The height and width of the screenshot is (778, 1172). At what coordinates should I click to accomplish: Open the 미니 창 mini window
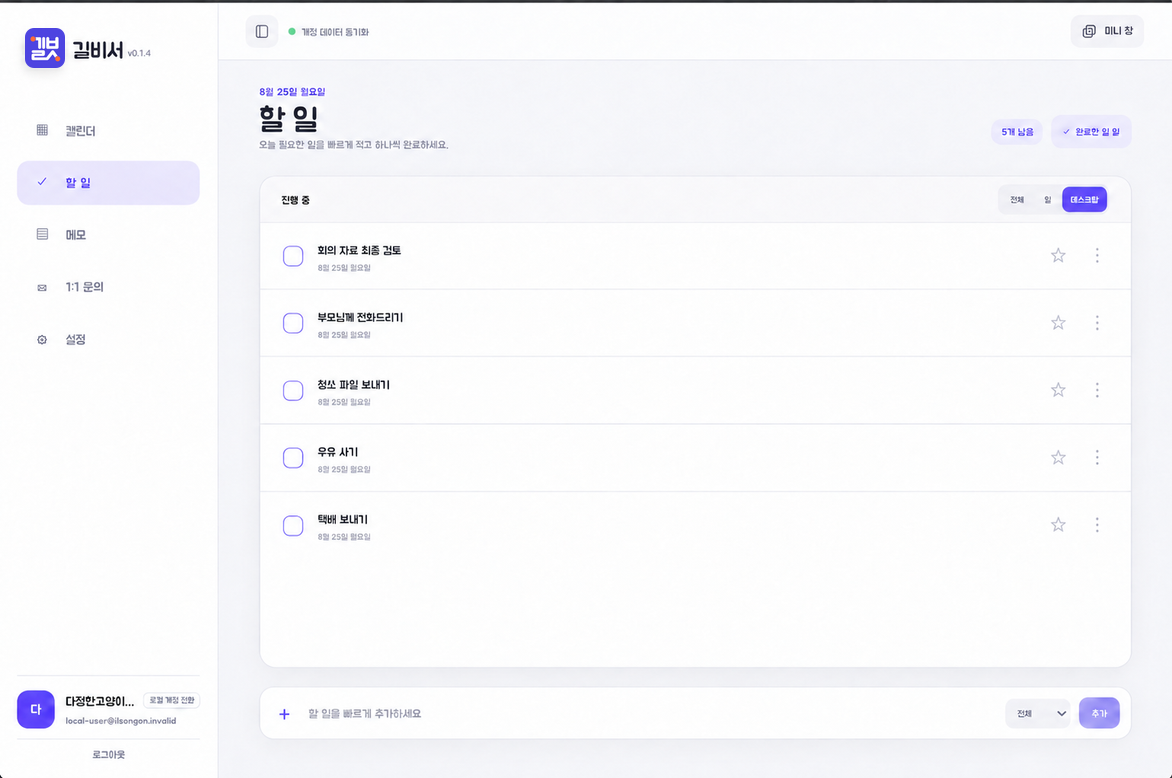point(1107,31)
